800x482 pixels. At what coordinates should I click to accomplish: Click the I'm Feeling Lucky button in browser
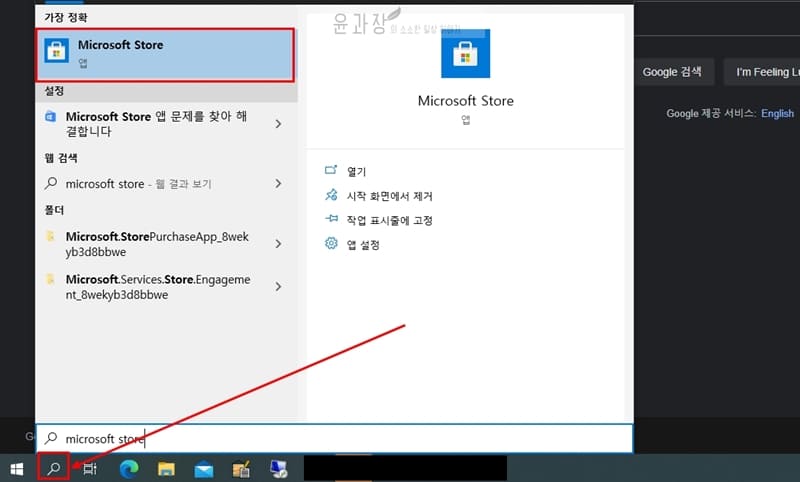763,72
